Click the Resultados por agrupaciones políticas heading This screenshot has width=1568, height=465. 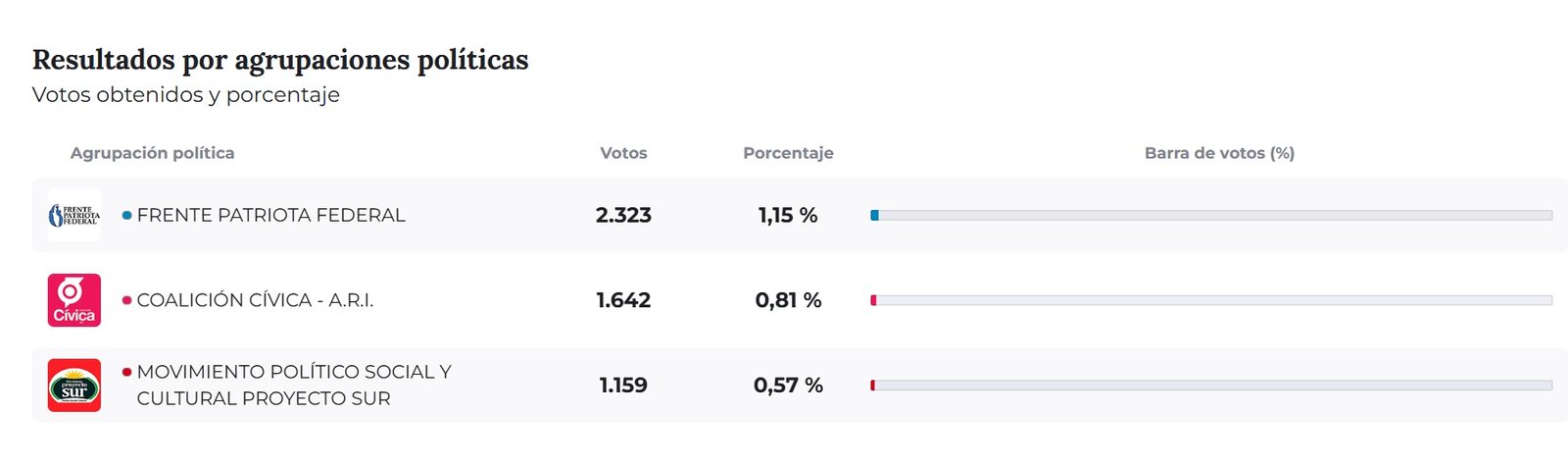280,60
